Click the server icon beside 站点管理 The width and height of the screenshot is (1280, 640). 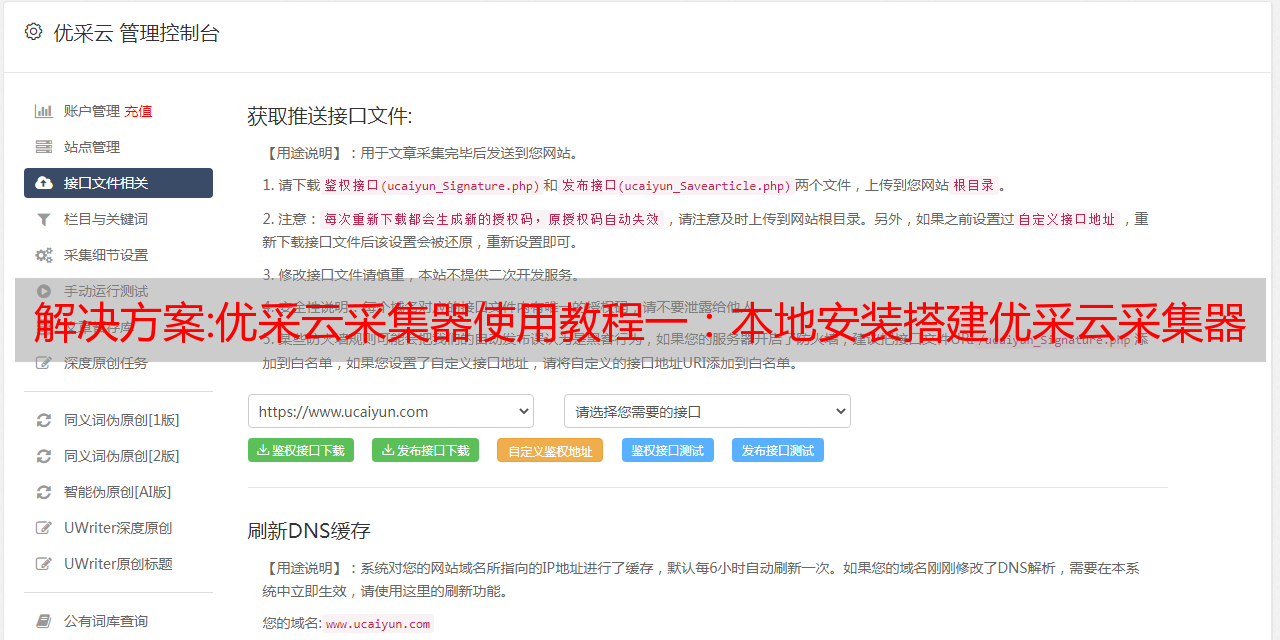coord(44,147)
